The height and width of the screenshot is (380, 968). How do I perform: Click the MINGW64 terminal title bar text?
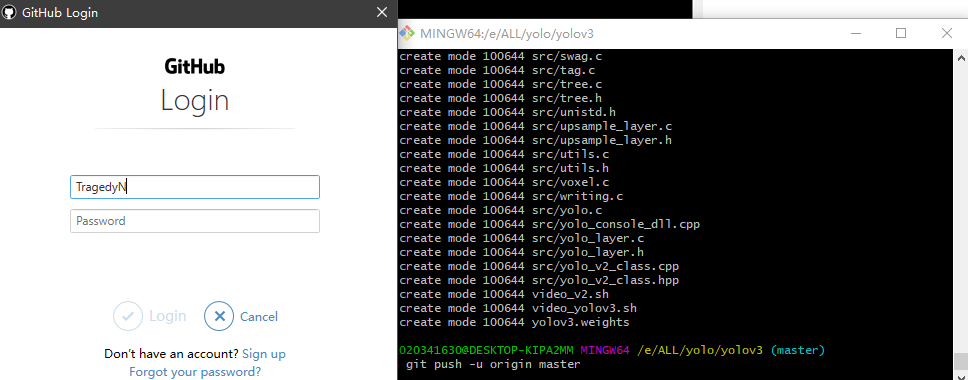click(507, 33)
